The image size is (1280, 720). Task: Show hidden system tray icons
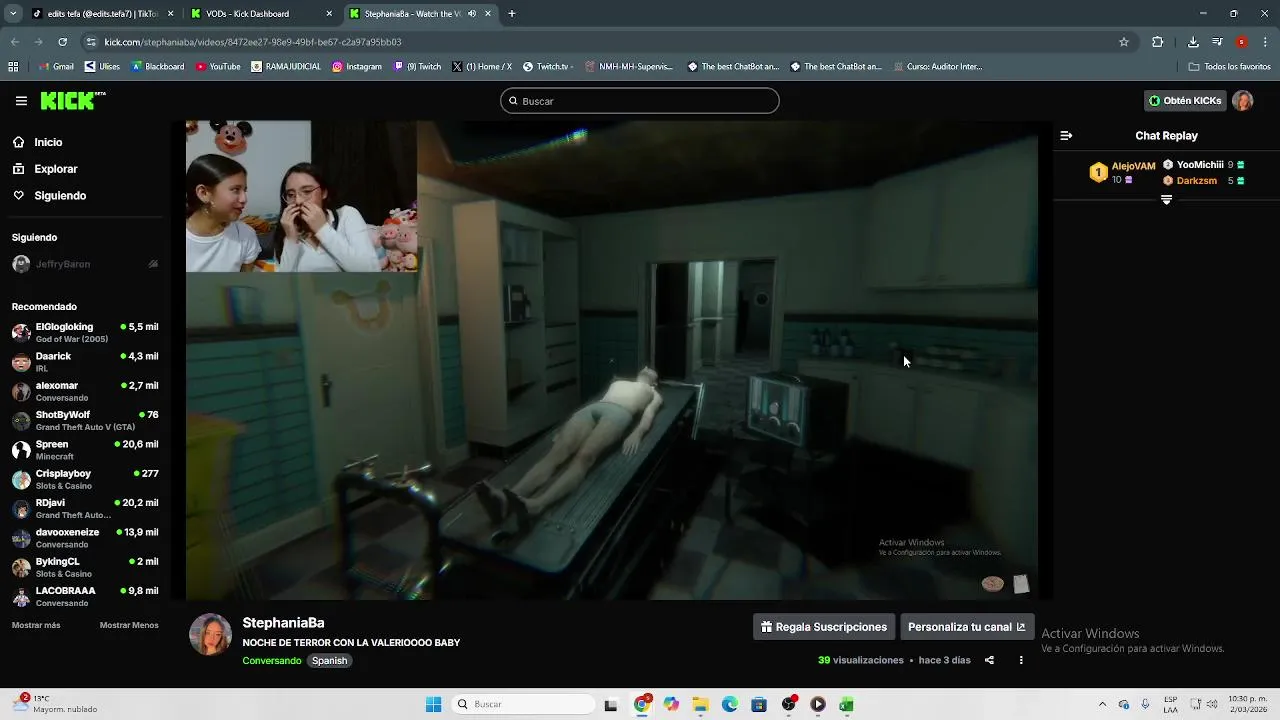(x=1102, y=704)
